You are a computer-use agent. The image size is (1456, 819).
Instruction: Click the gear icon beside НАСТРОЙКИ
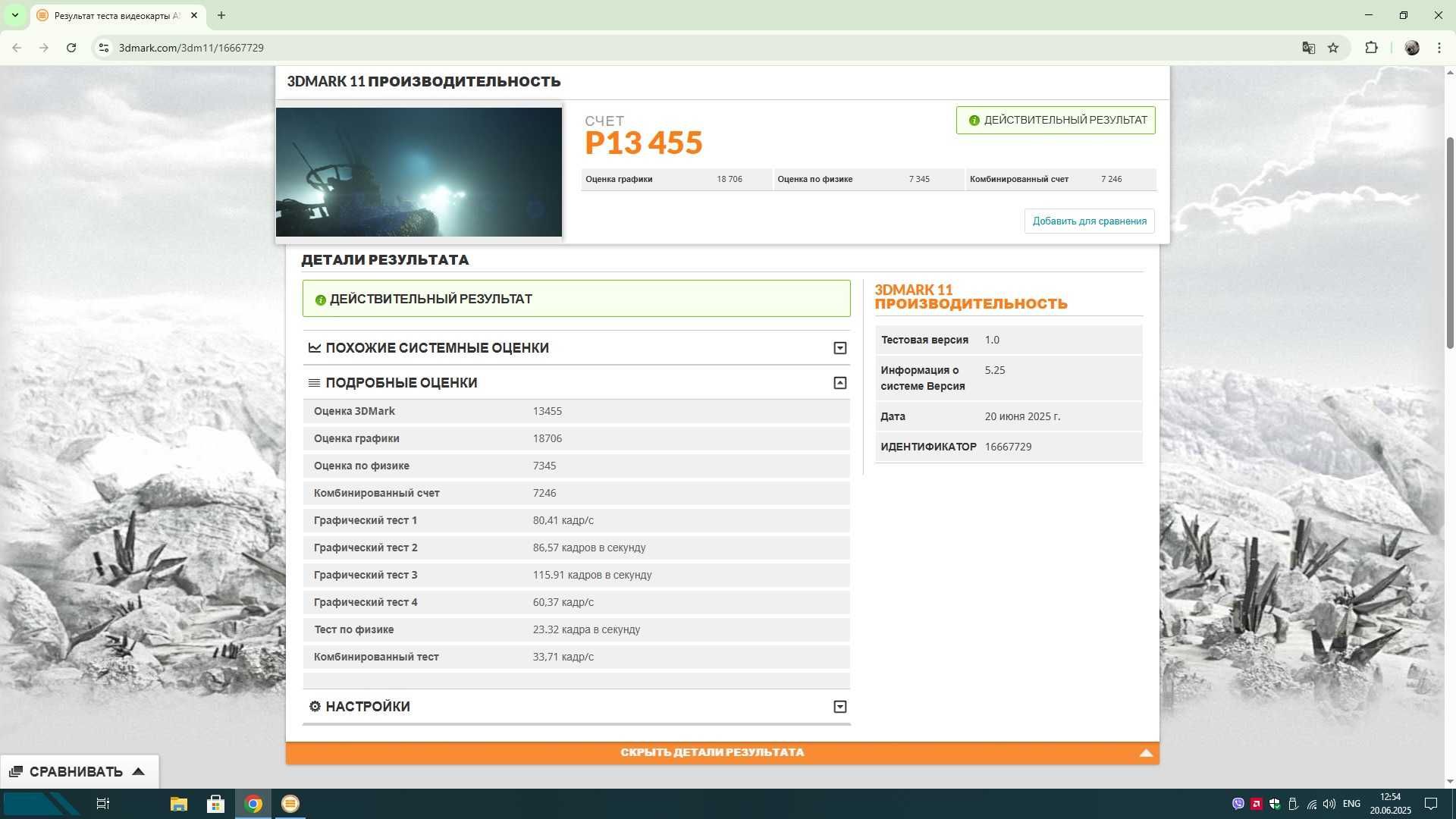(x=315, y=707)
